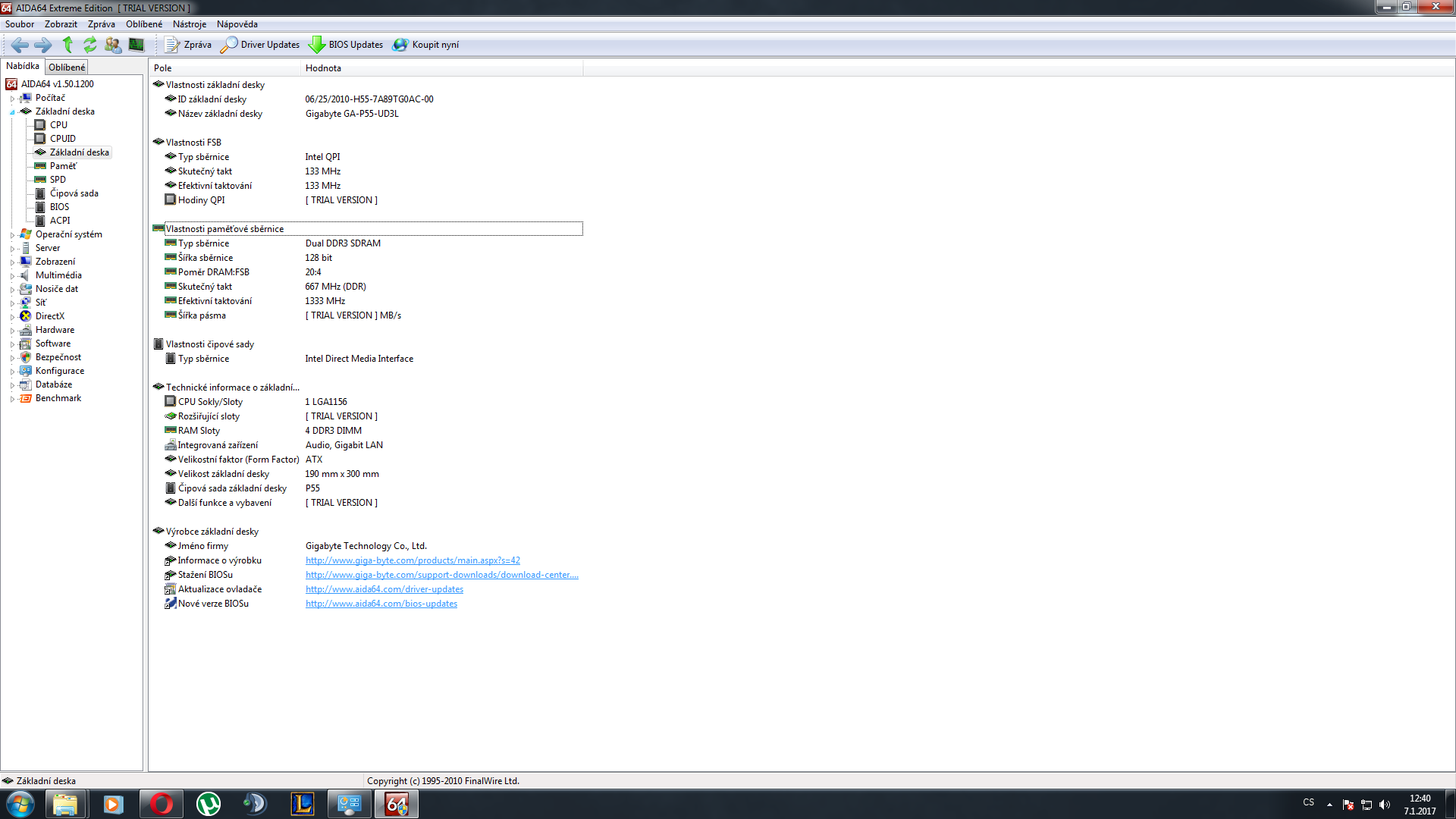This screenshot has width=1456, height=819.
Task: Expand the Multimédia tree node
Action: point(12,276)
